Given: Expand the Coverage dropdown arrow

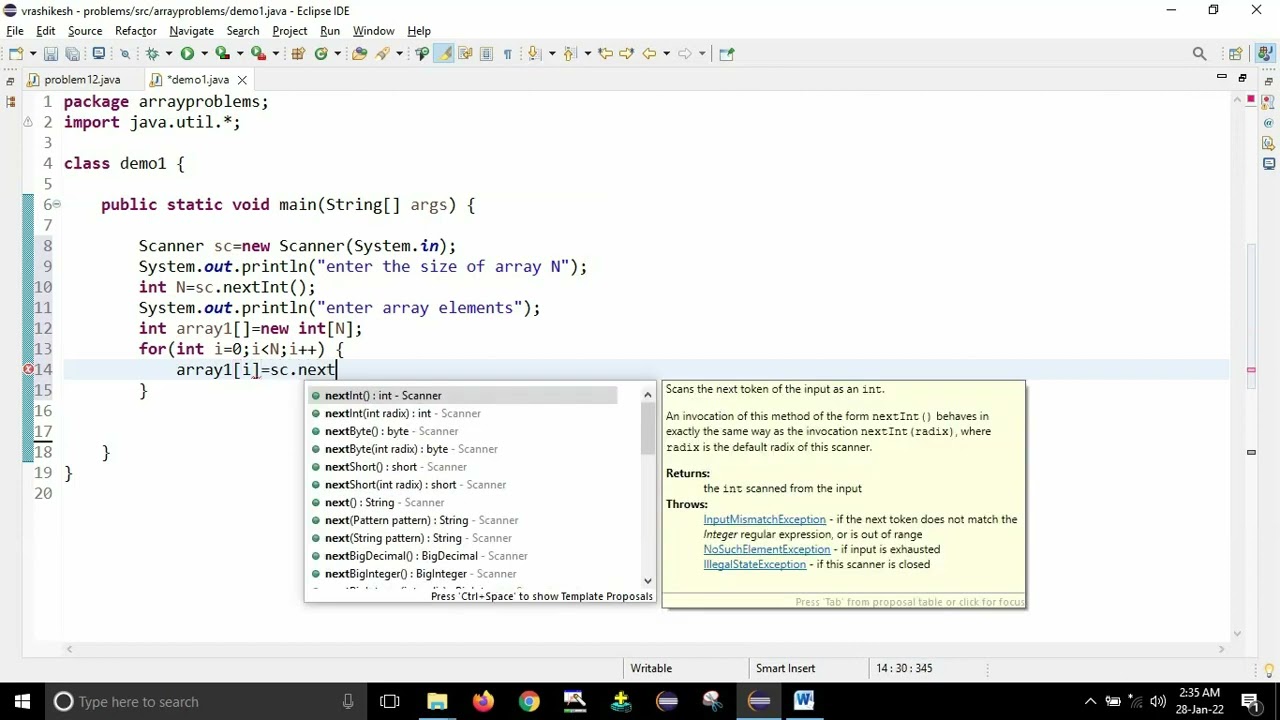Looking at the screenshot, I should pyautogui.click(x=240, y=53).
